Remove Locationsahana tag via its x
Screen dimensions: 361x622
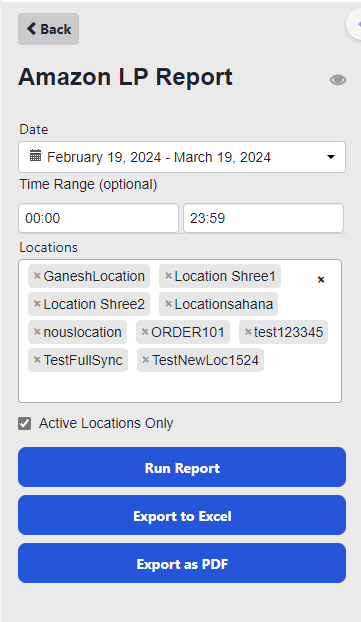pyautogui.click(x=168, y=304)
